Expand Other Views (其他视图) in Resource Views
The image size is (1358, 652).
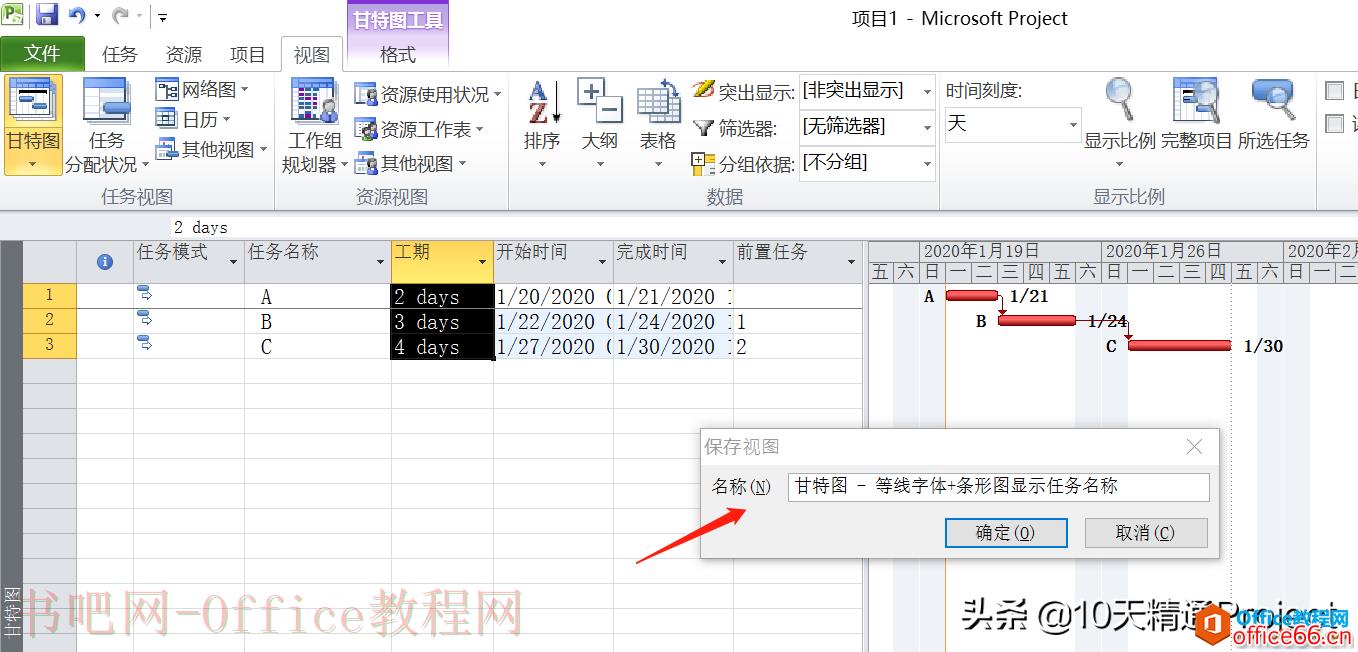coord(411,164)
